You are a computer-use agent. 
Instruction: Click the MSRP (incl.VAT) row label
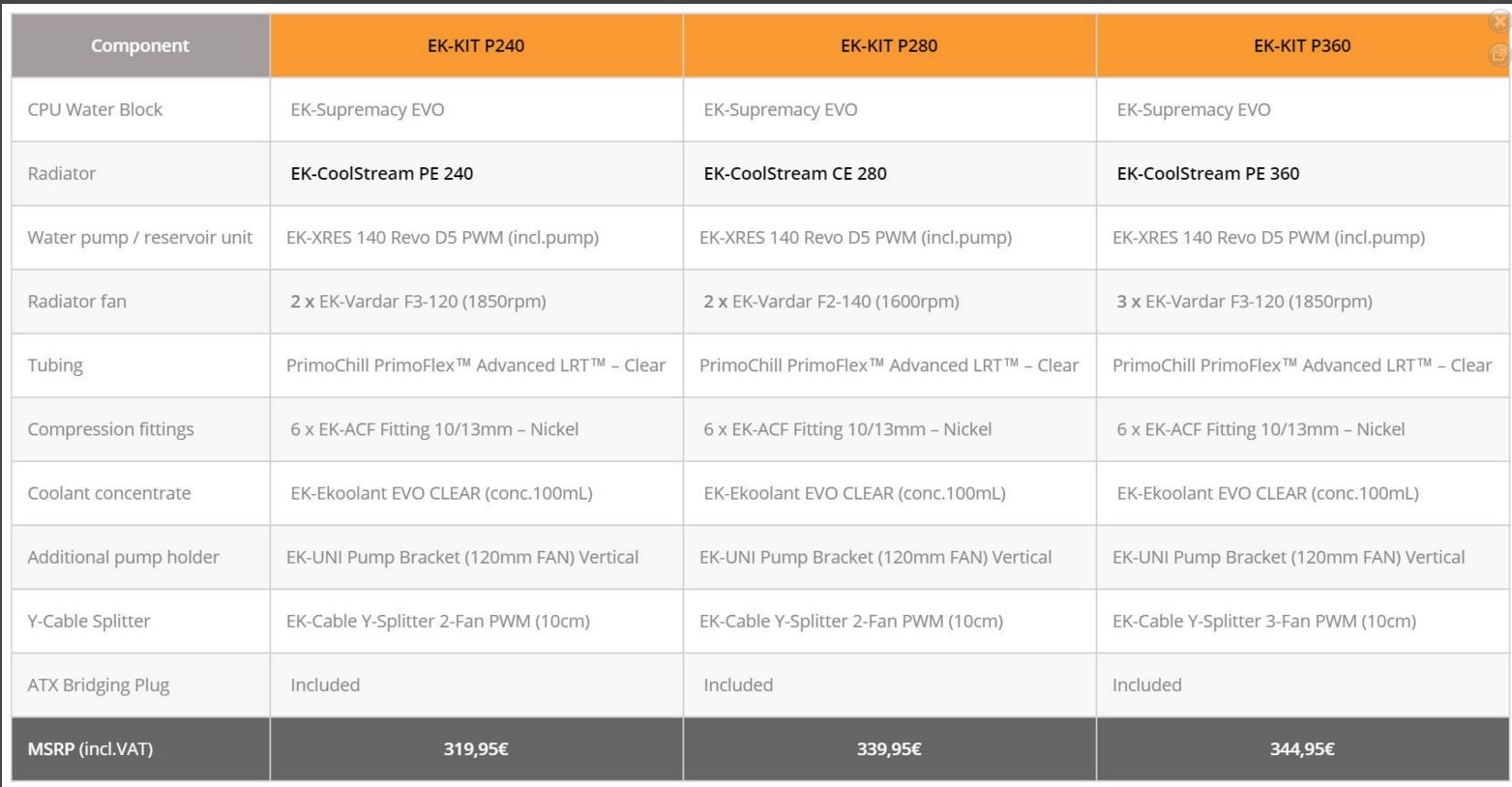pyautogui.click(x=90, y=749)
